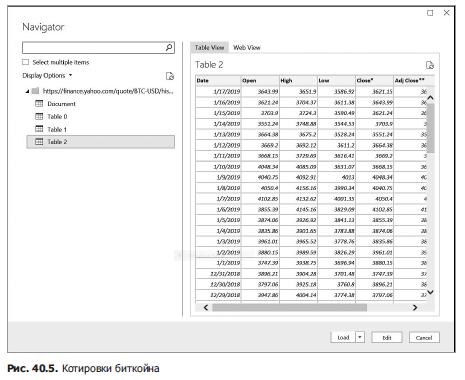465x380 pixels.
Task: Open the Display Options dropdown
Action: tap(47, 76)
